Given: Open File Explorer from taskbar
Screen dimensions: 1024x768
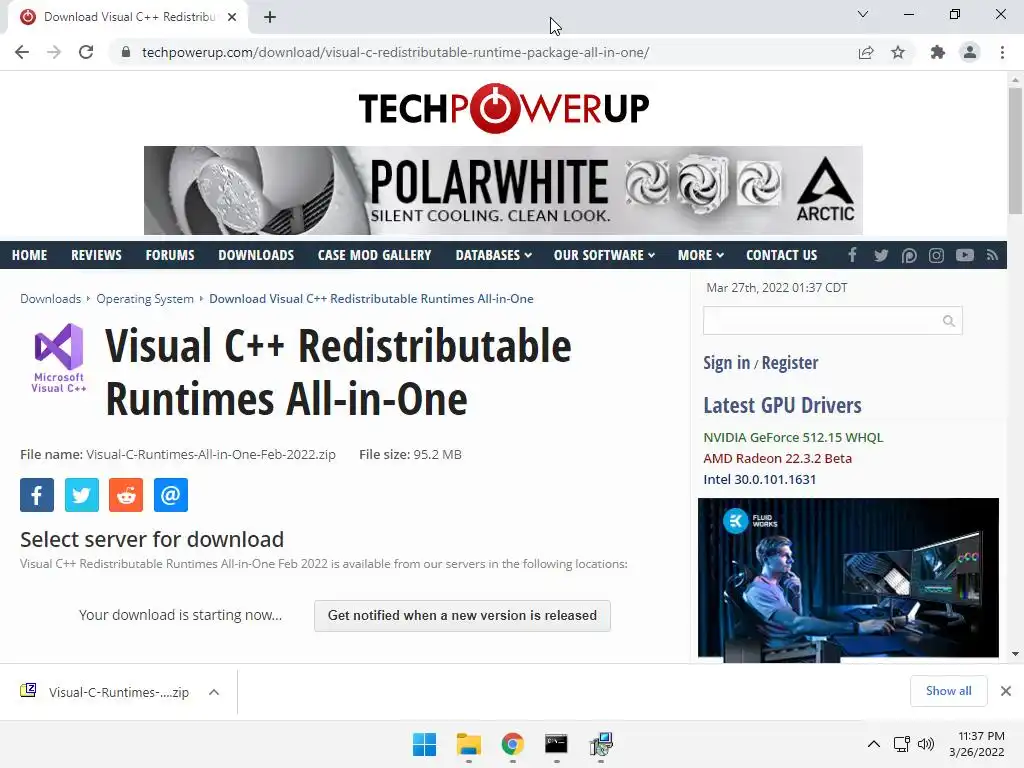Looking at the screenshot, I should (x=468, y=744).
